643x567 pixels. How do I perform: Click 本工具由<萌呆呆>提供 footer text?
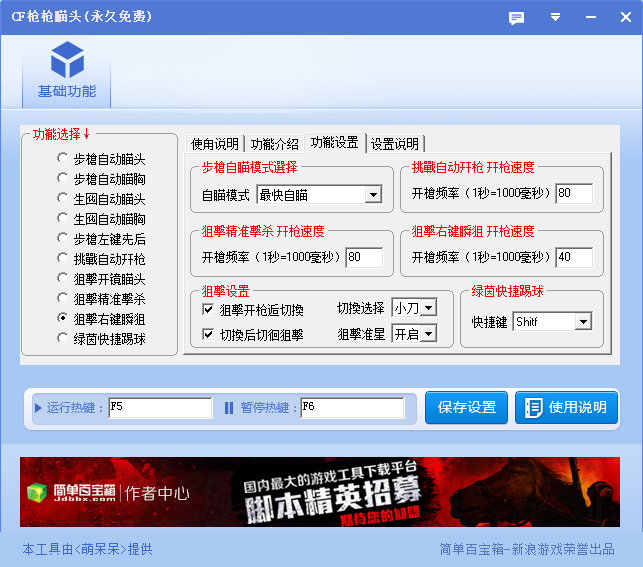click(x=87, y=549)
